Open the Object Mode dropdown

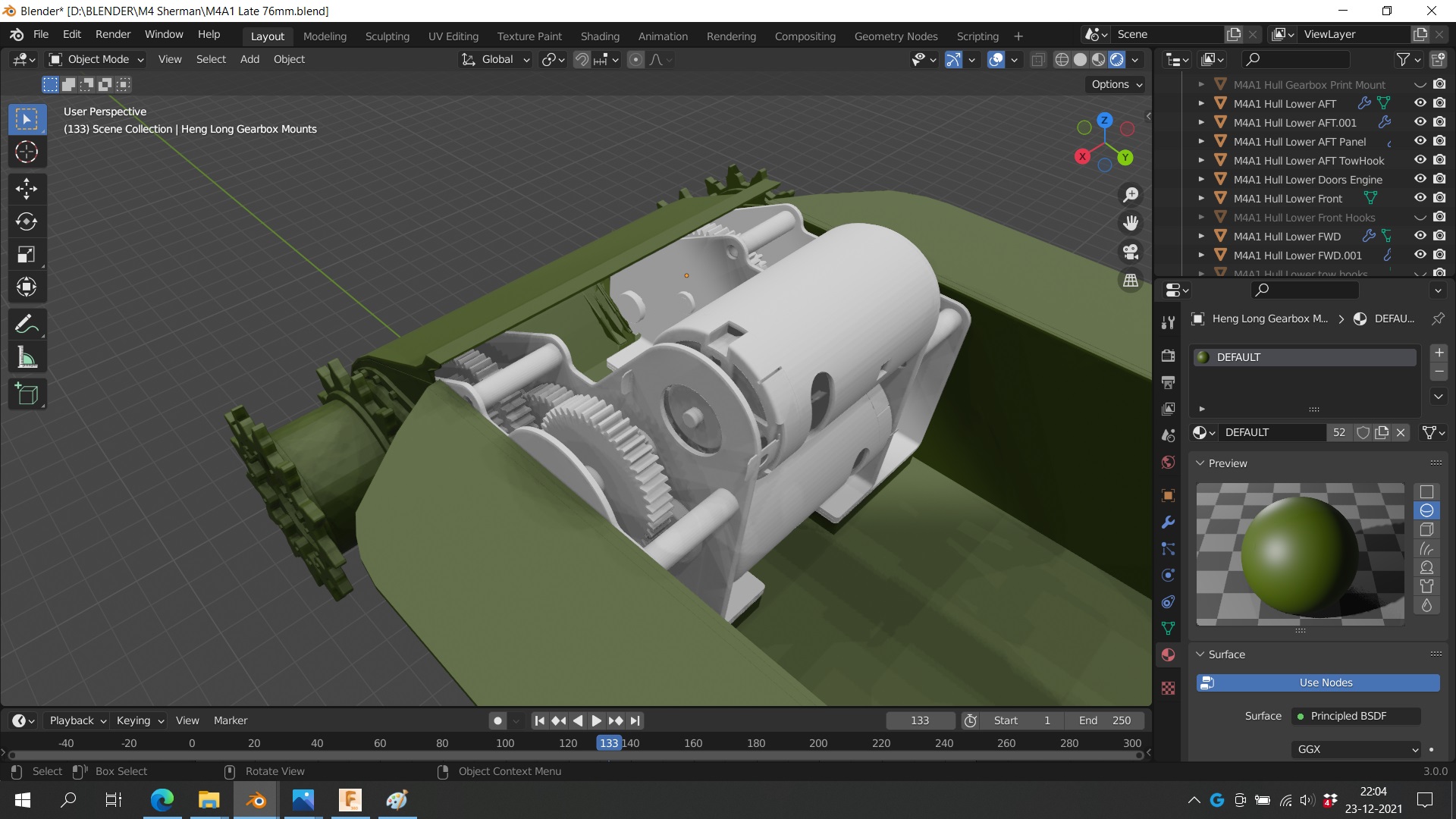(x=96, y=59)
